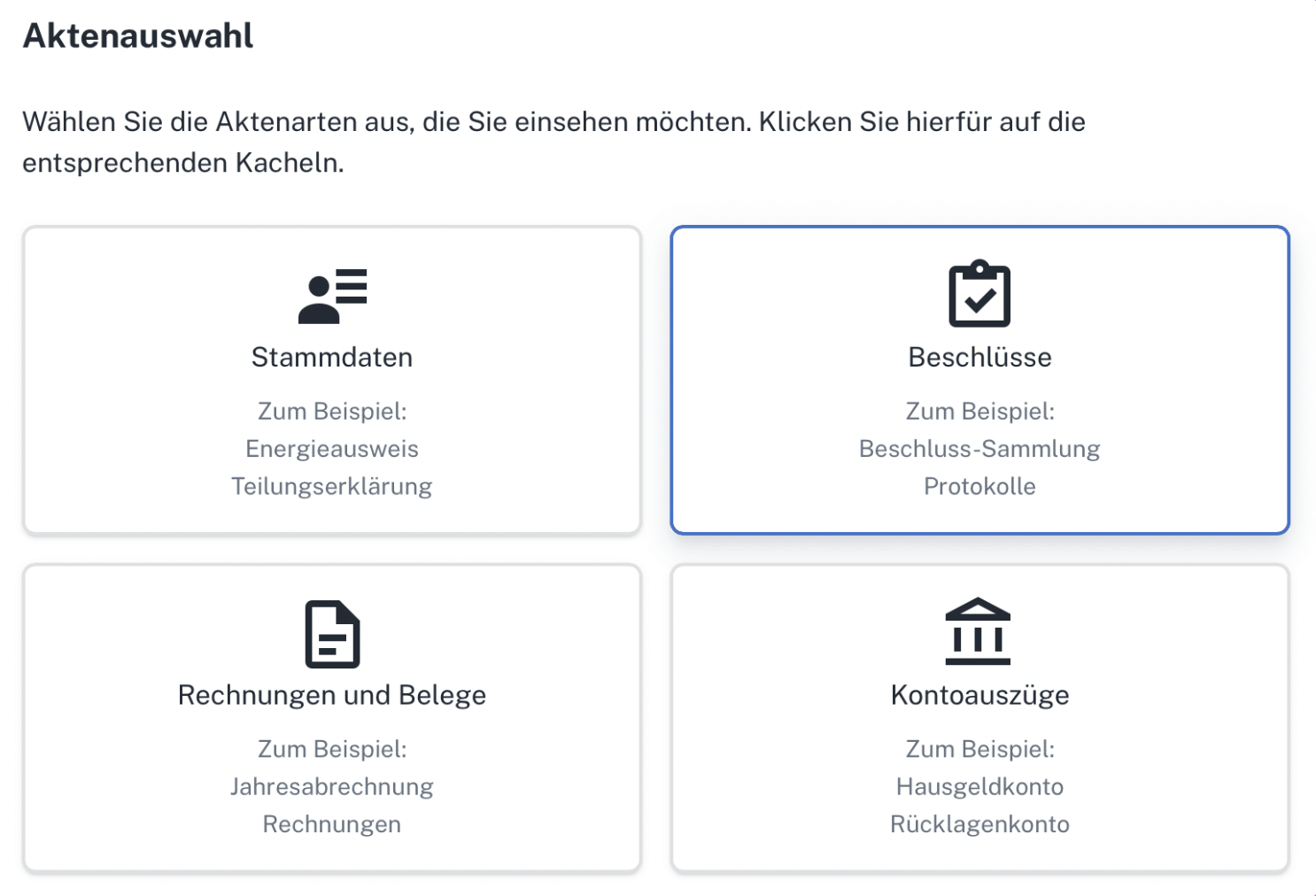Click the Kontoauszüge bank building icon

coord(978,631)
